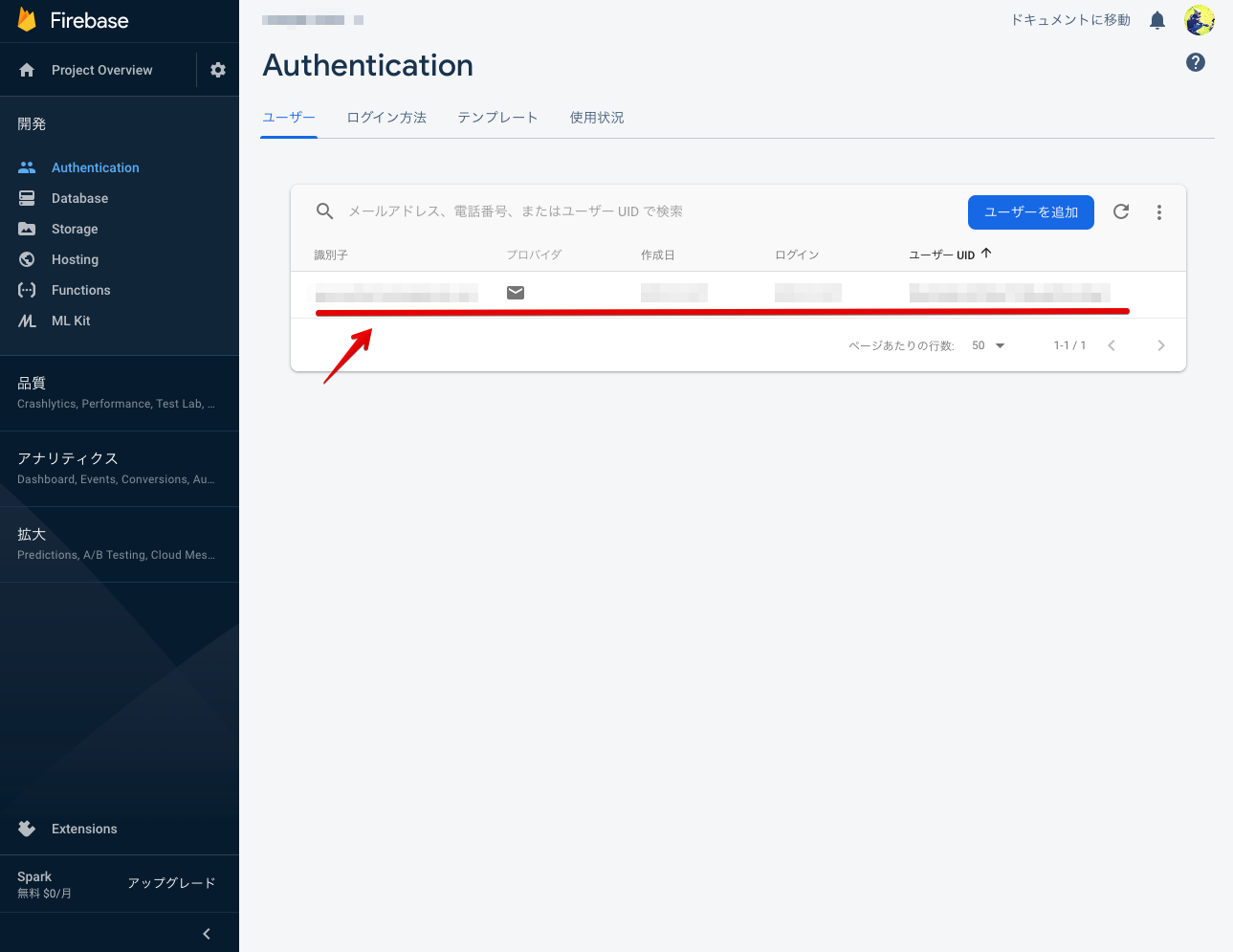Open Extensions in the sidebar
The height and width of the screenshot is (952, 1233).
pyautogui.click(x=84, y=829)
